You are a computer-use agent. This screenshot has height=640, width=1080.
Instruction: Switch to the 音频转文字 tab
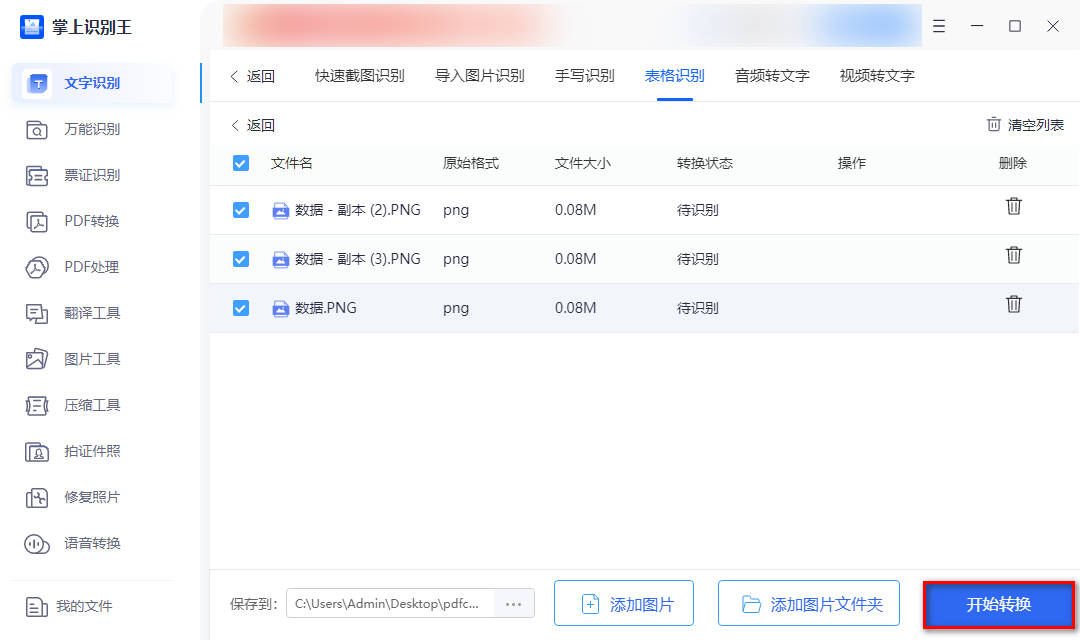(772, 76)
